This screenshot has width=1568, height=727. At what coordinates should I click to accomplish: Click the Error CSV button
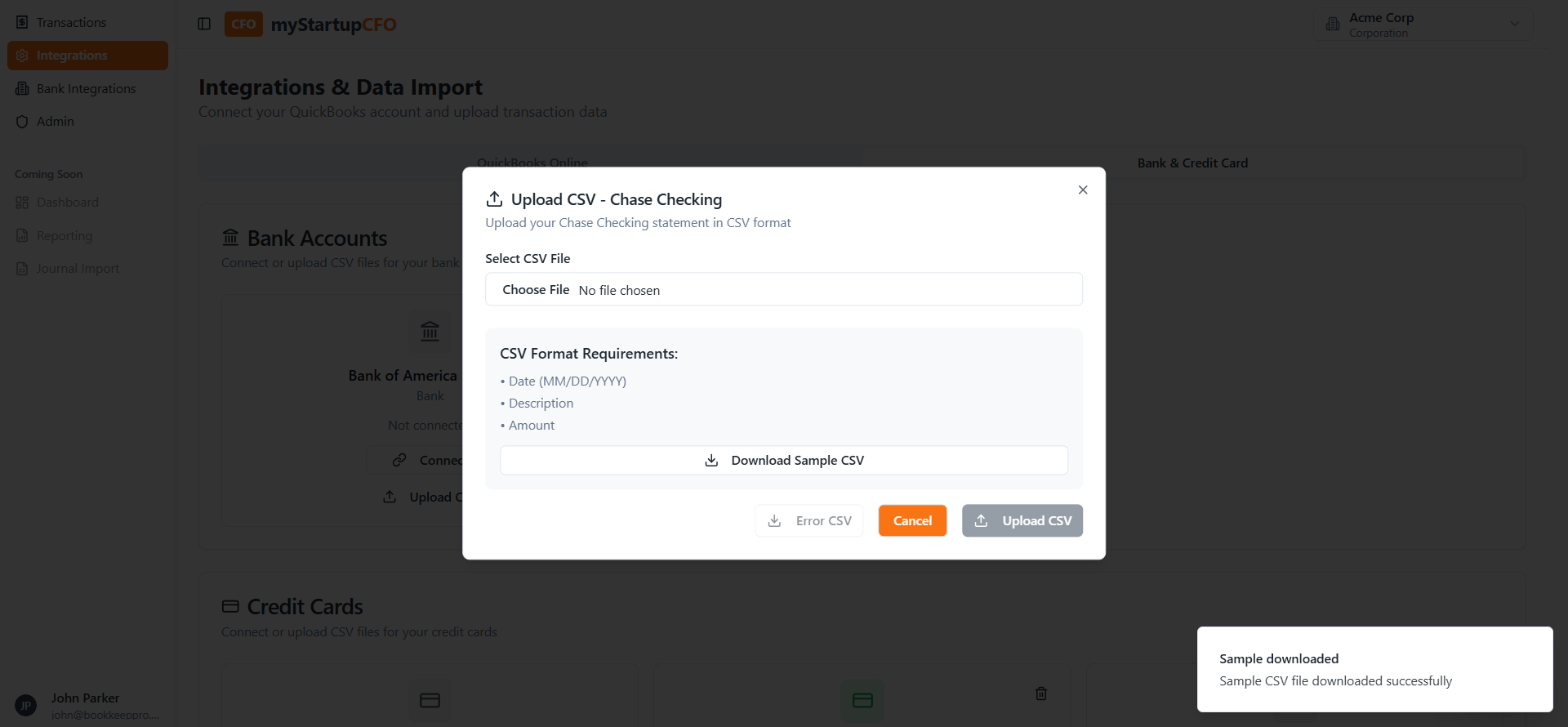tap(808, 520)
